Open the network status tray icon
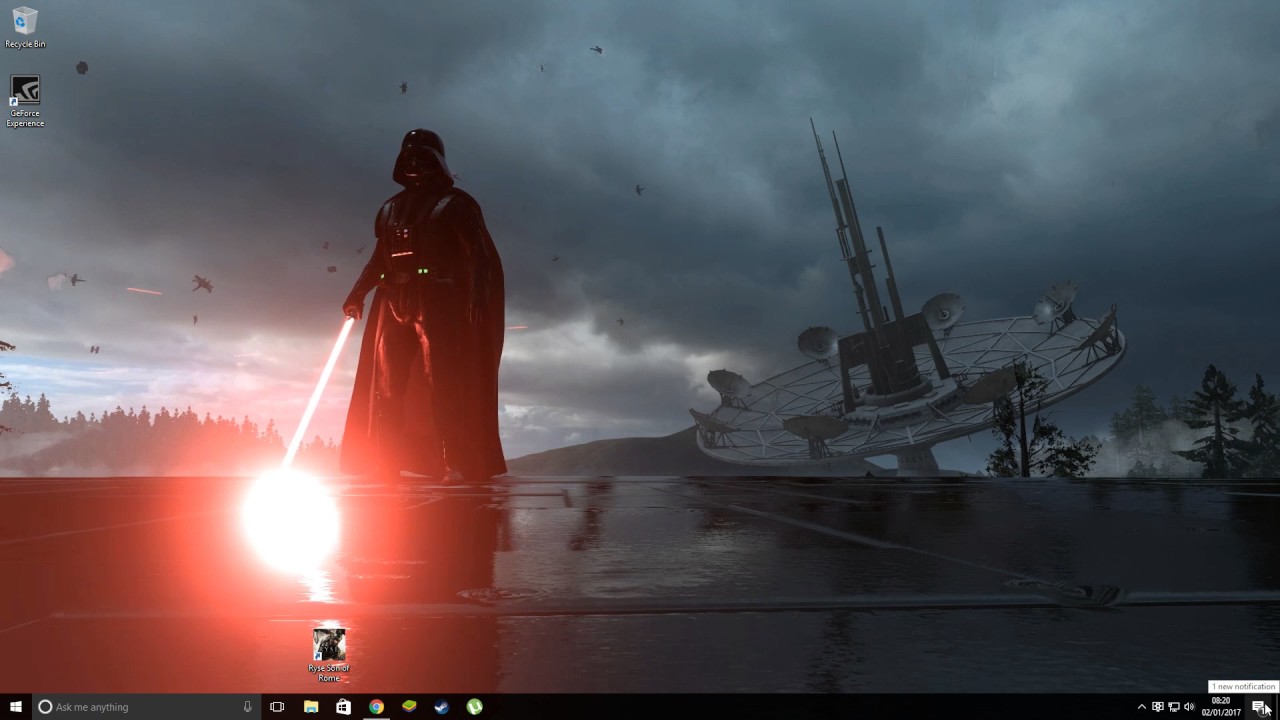 point(1174,707)
